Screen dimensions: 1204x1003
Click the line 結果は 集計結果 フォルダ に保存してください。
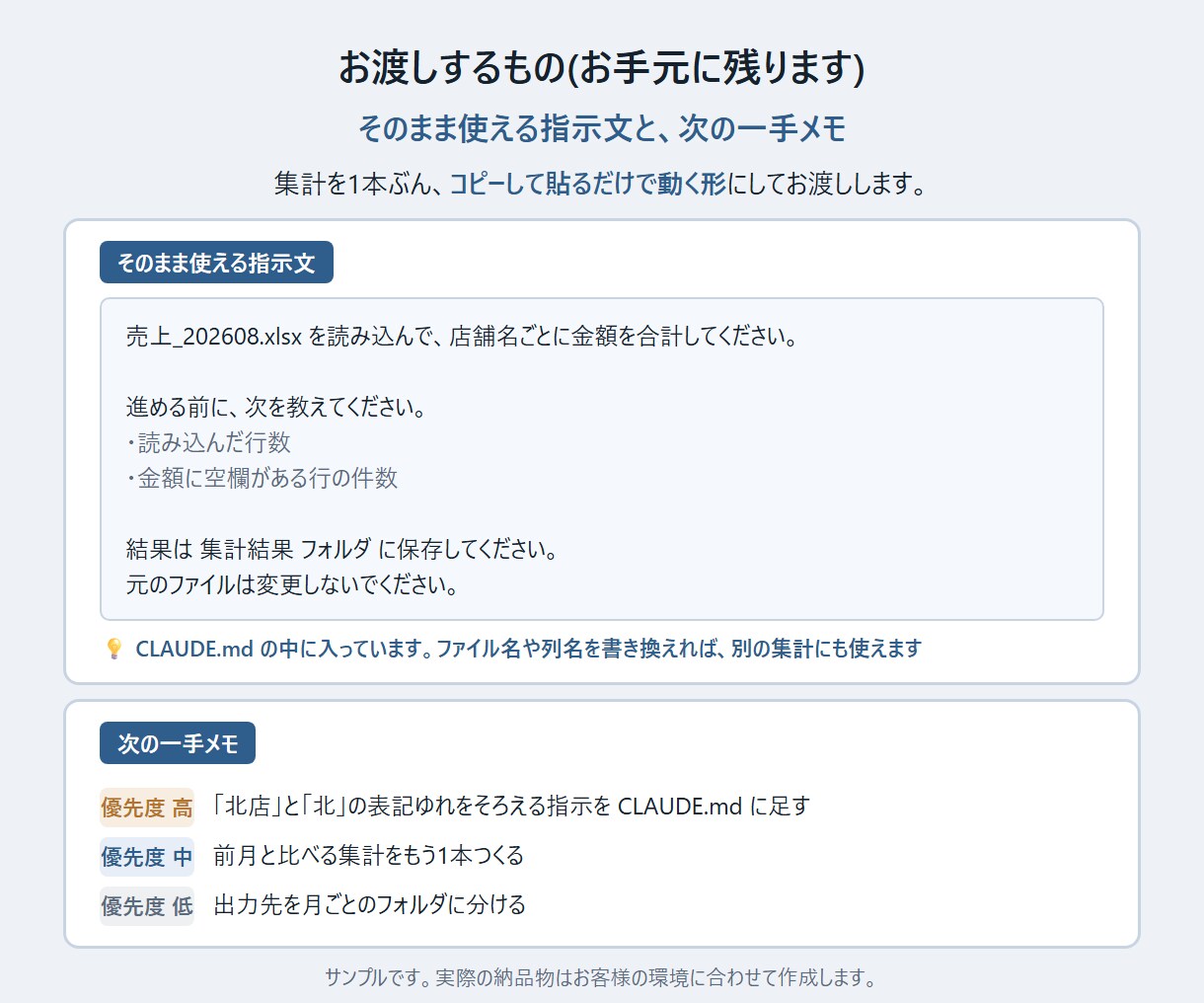pyautogui.click(x=342, y=549)
